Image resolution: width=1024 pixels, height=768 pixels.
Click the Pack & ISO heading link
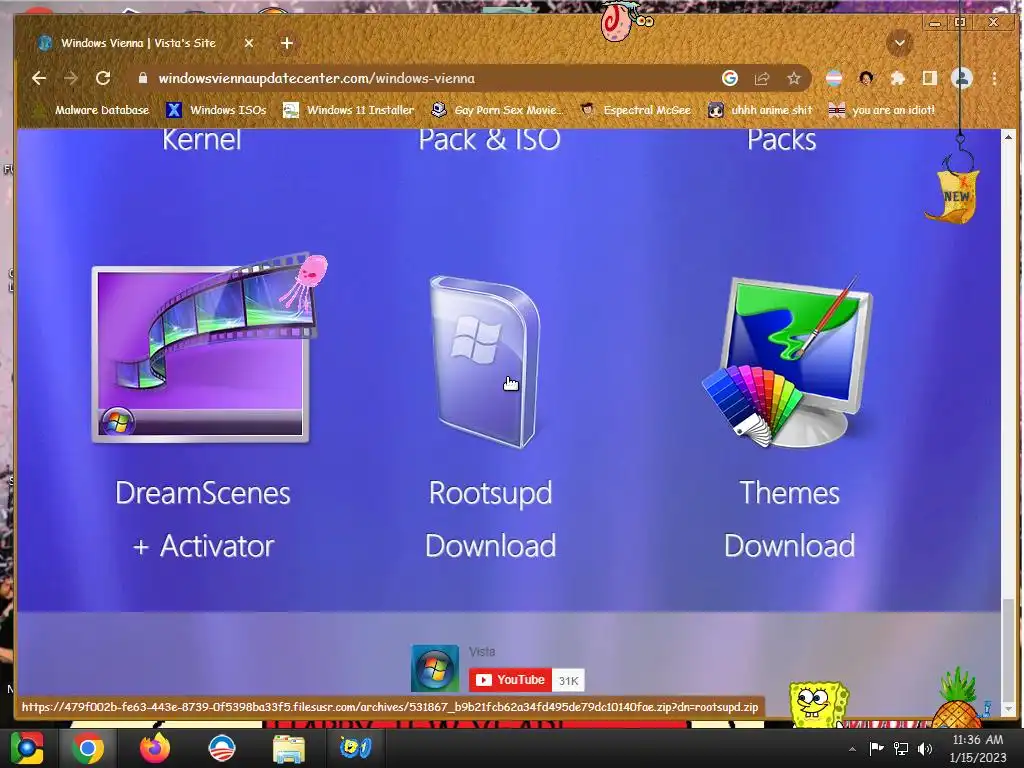(x=490, y=140)
